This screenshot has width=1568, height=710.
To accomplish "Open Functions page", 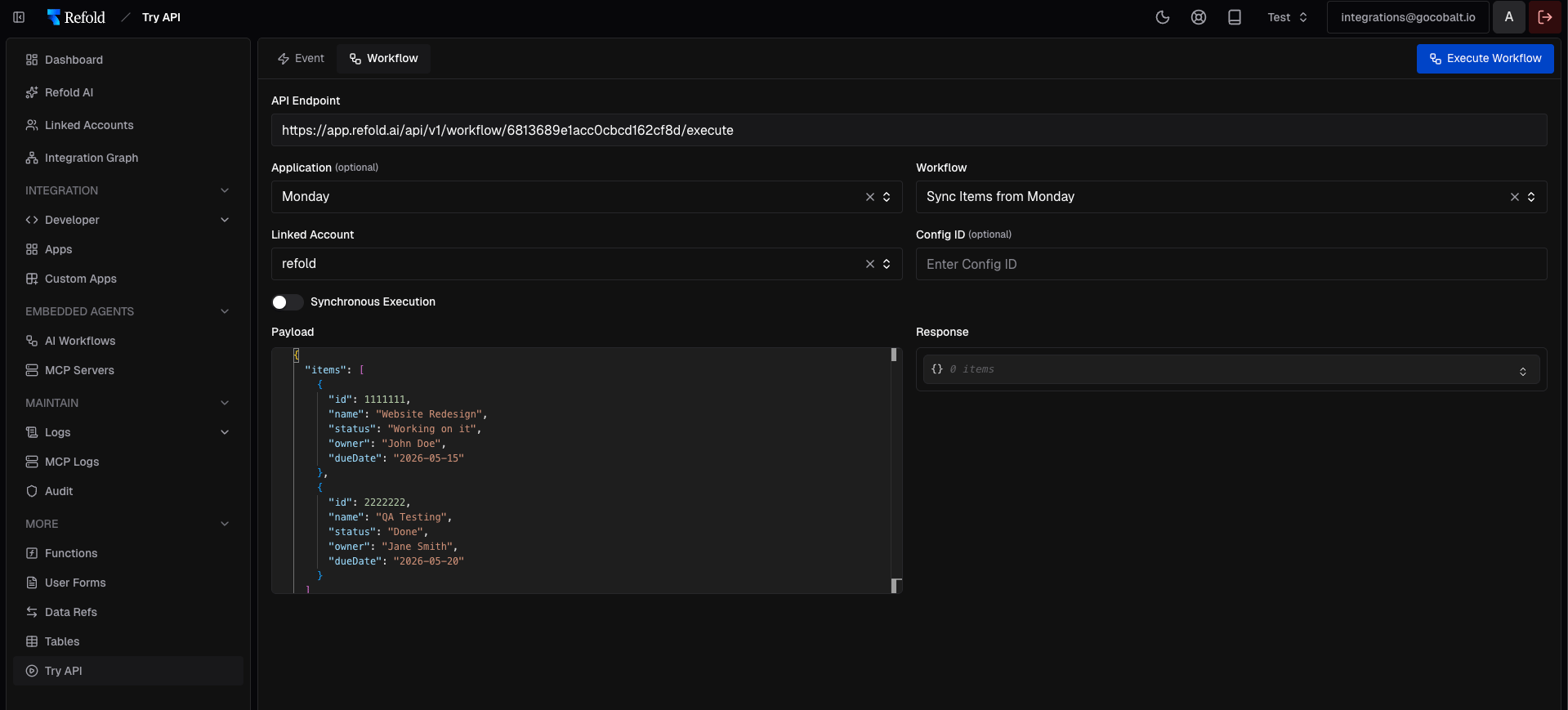I will click(x=128, y=553).
